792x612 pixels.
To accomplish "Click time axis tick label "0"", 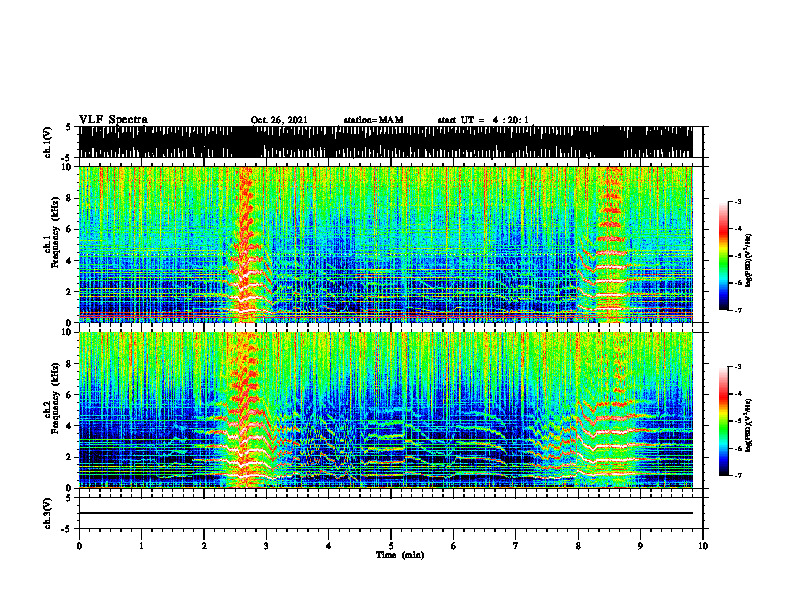I will coord(79,546).
